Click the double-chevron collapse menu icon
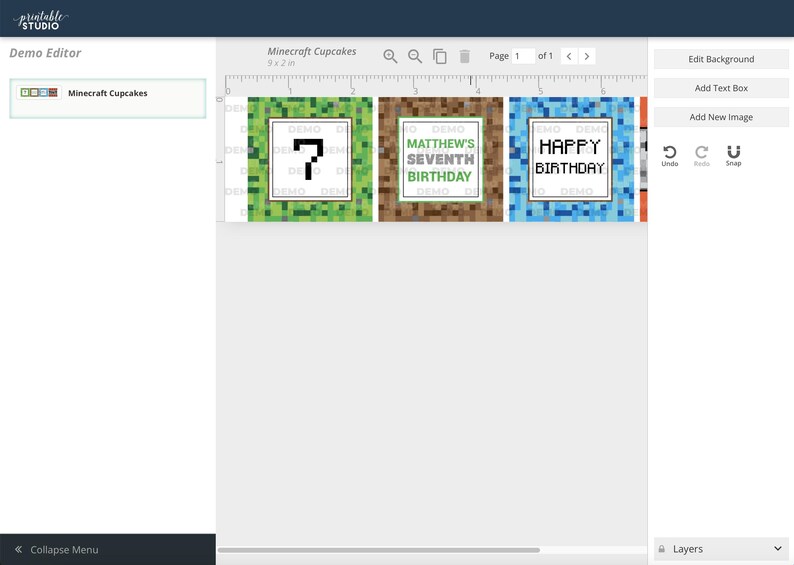Screen dimensions: 794x565 18,549
